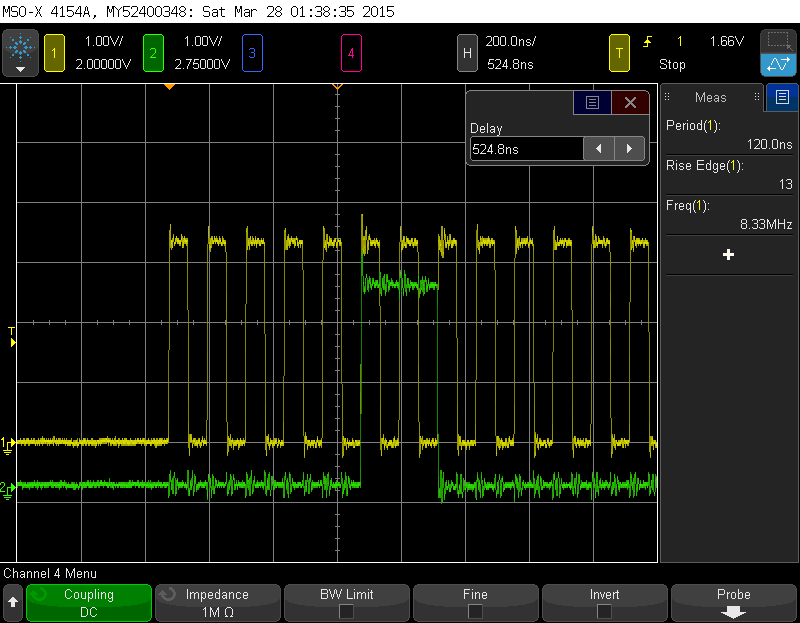800x623 pixels.
Task: Enable Channel 3 using its blue icon
Action: click(x=253, y=54)
